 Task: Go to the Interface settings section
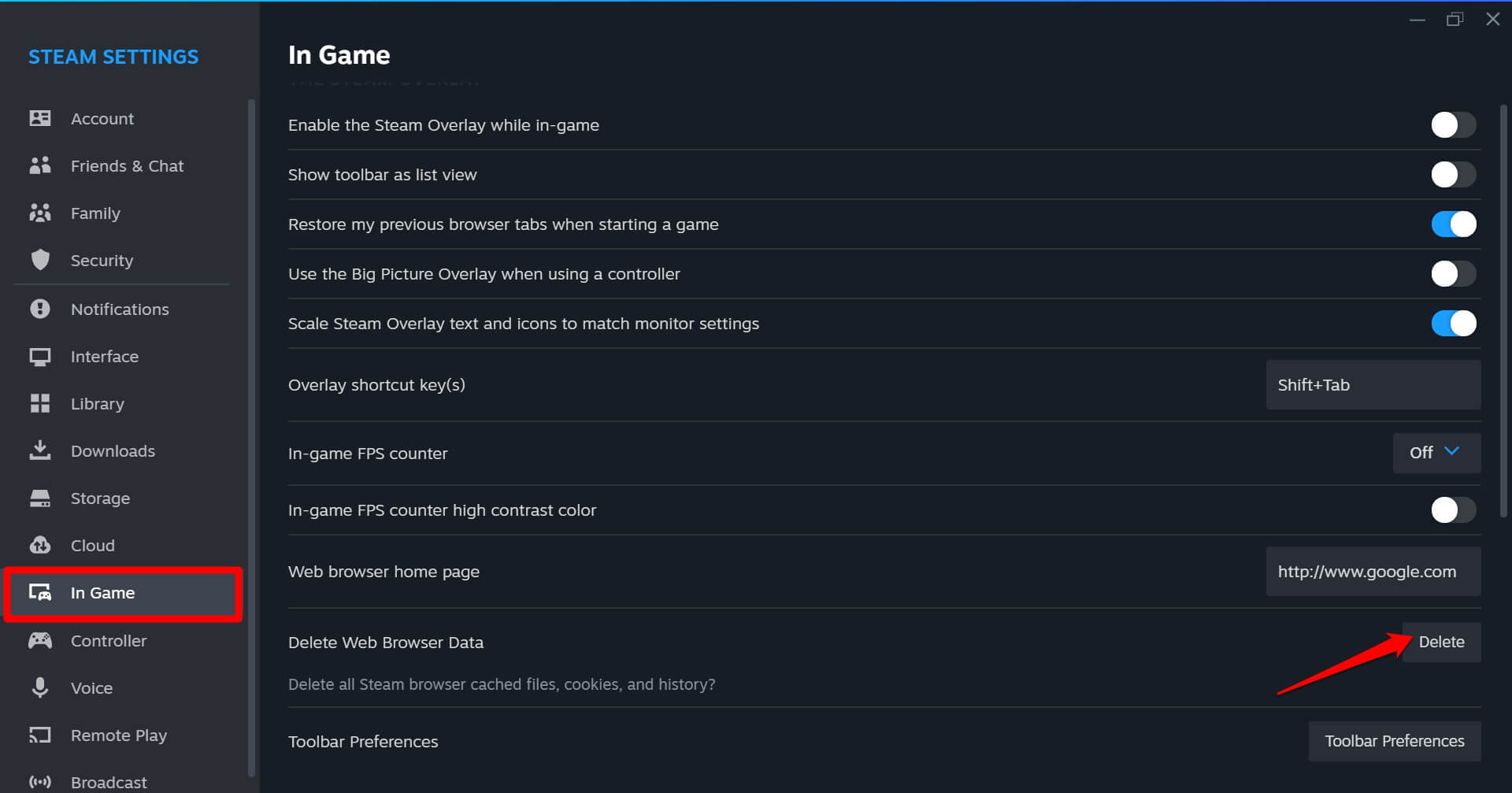point(104,357)
